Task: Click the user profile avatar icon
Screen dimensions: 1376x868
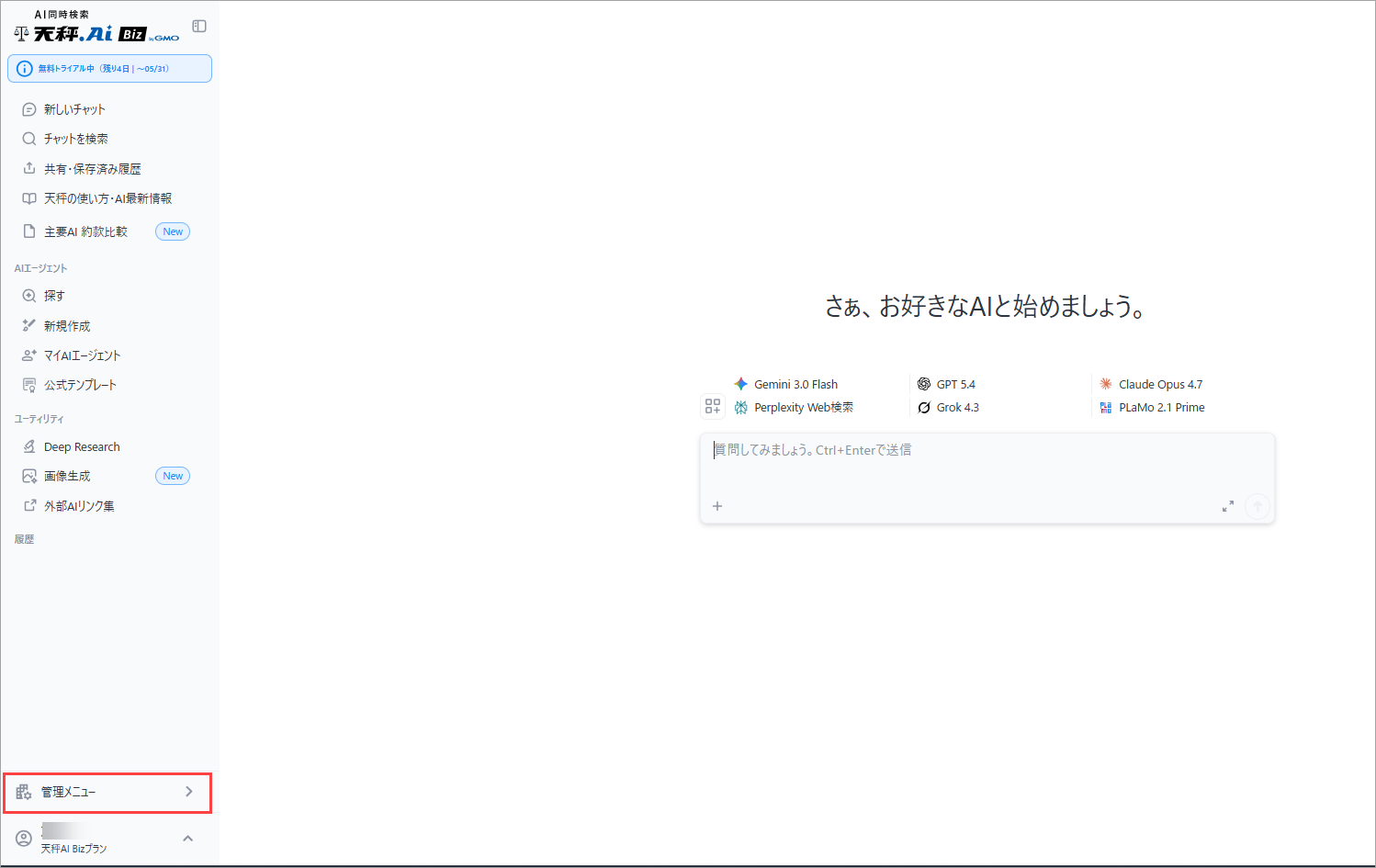Action: click(x=24, y=839)
